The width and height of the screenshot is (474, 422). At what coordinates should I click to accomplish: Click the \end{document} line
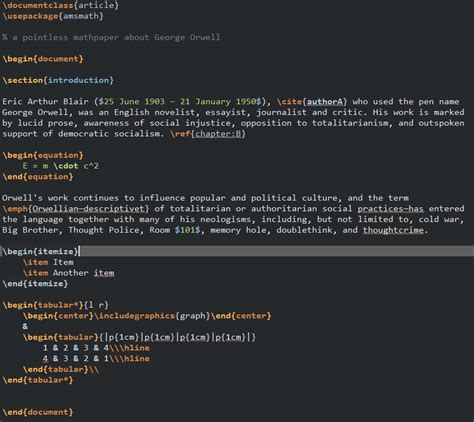(x=38, y=412)
